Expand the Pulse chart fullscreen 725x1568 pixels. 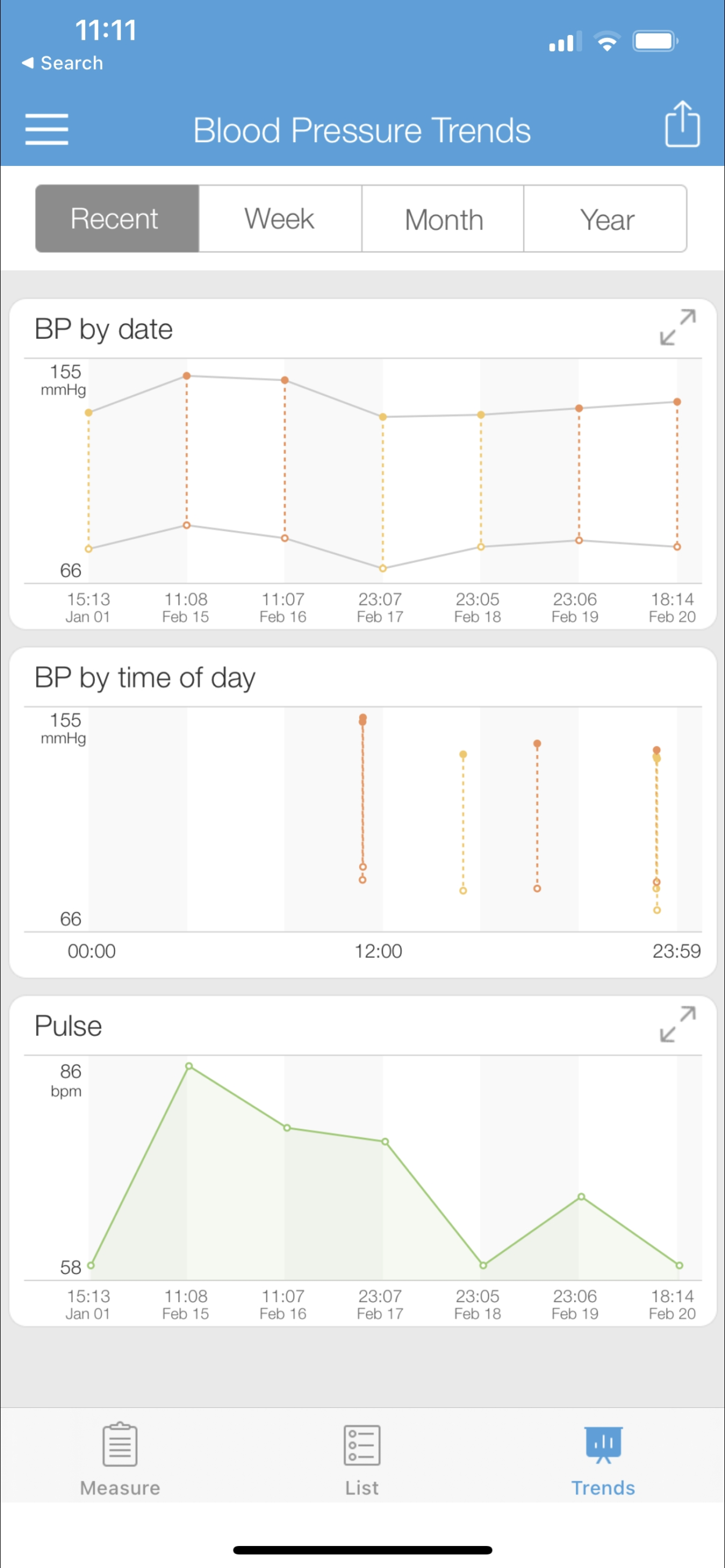677,1024
